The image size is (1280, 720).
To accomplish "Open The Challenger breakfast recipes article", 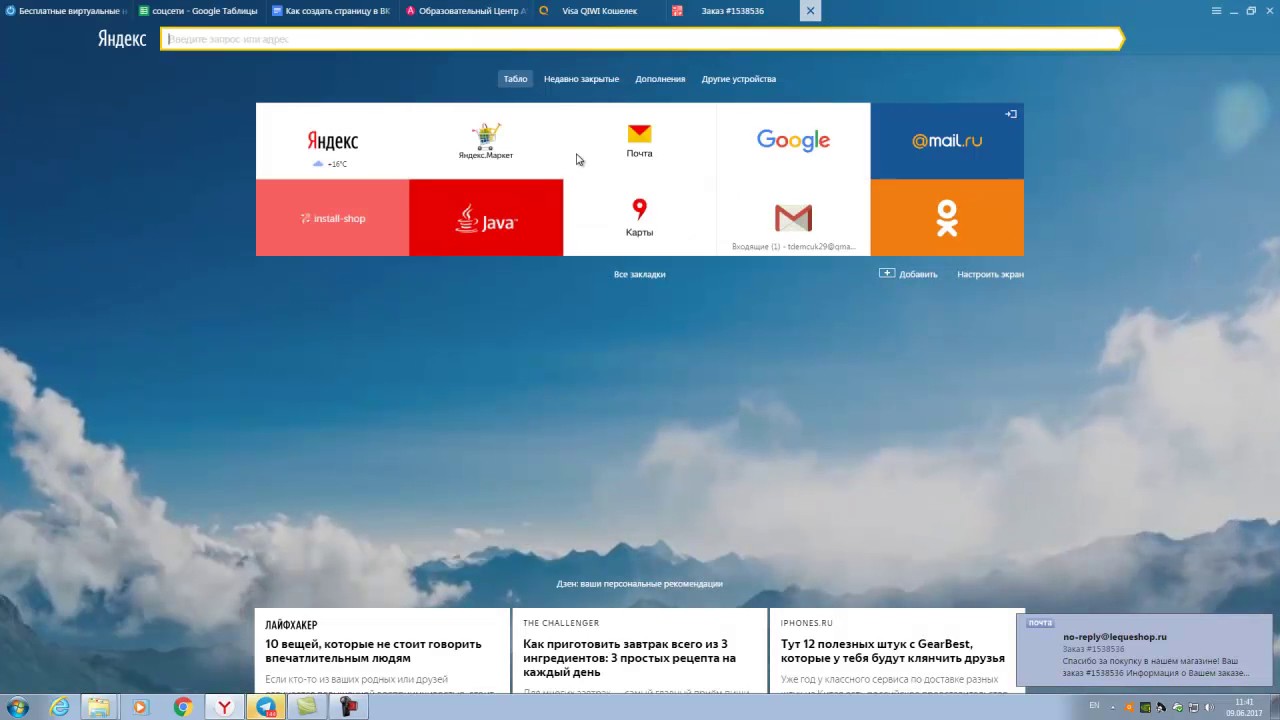I will [640, 651].
